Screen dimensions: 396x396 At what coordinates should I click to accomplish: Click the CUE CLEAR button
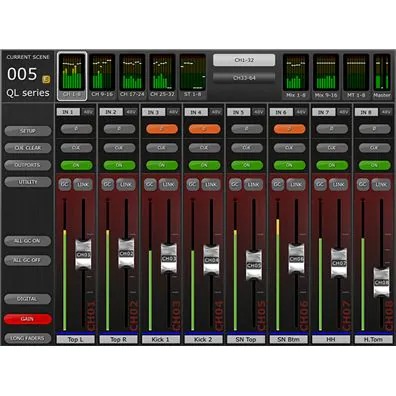coord(28,148)
